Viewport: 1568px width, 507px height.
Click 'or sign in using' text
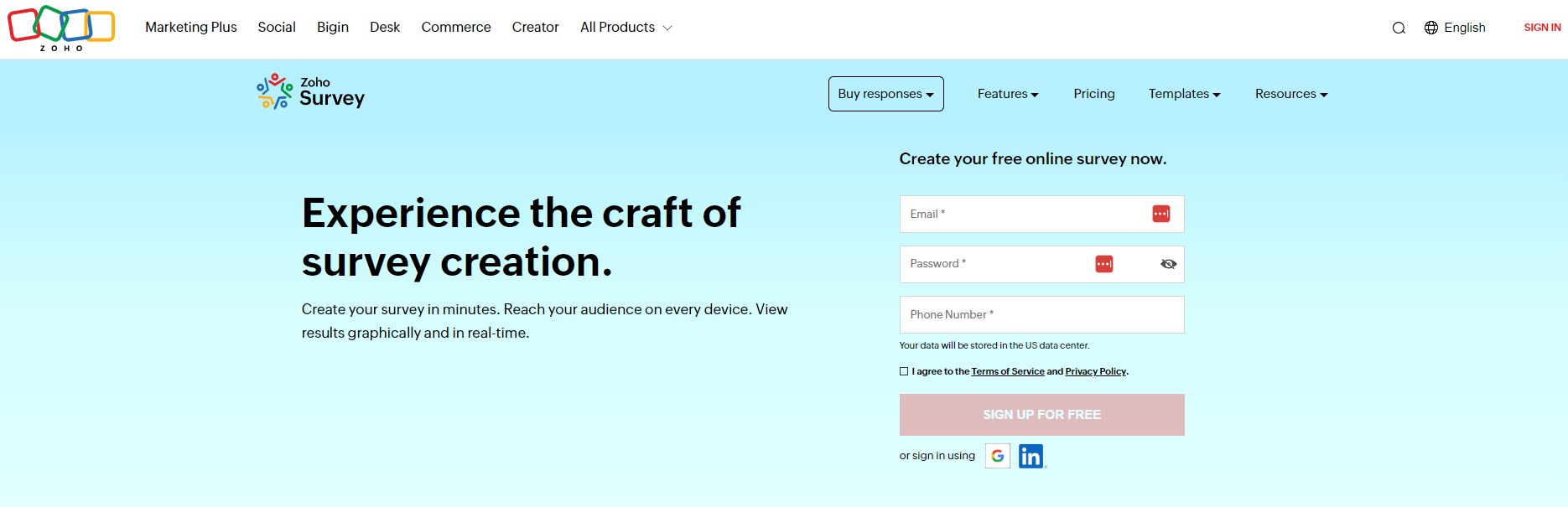tap(937, 456)
